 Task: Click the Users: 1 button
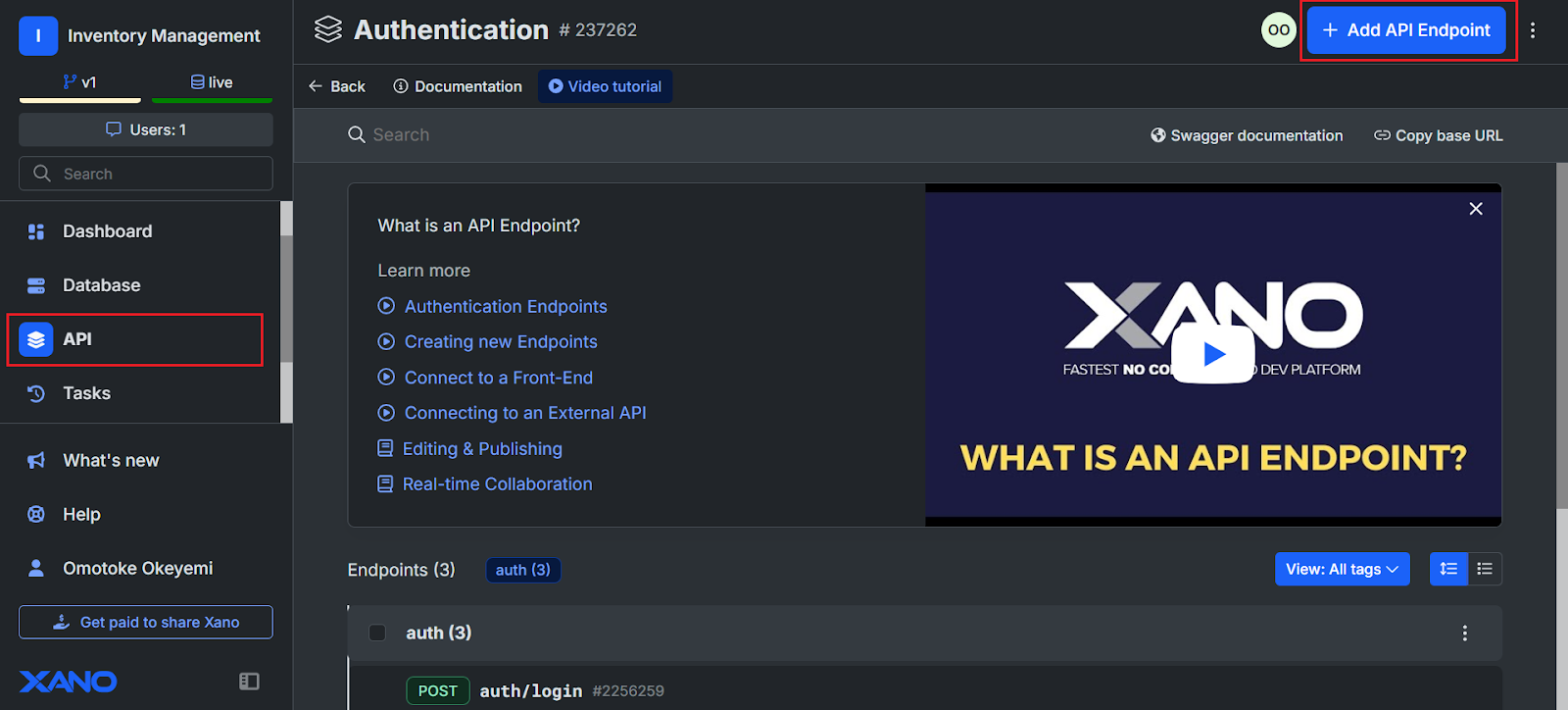click(x=146, y=129)
